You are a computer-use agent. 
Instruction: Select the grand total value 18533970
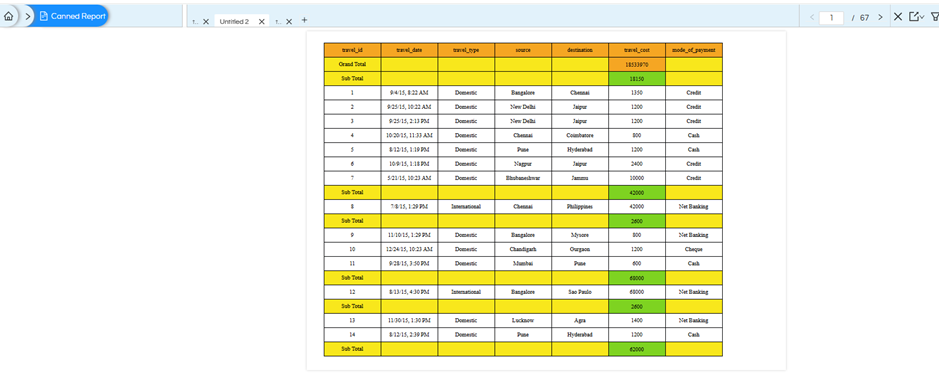pyautogui.click(x=637, y=64)
